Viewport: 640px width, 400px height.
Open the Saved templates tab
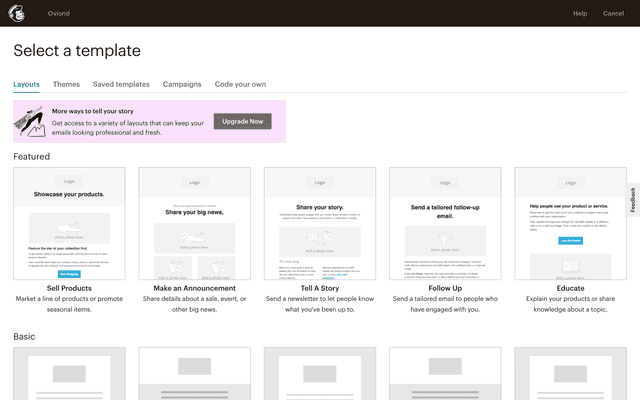point(121,84)
